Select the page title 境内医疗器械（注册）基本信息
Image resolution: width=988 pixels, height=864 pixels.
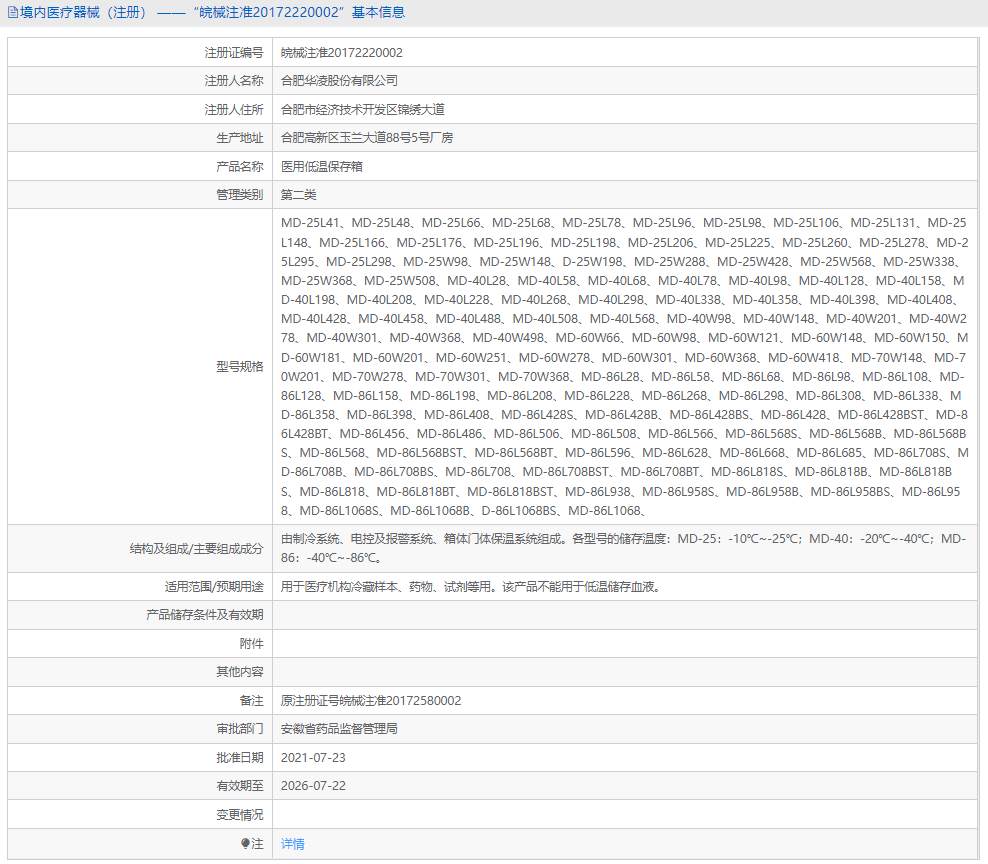[212, 13]
